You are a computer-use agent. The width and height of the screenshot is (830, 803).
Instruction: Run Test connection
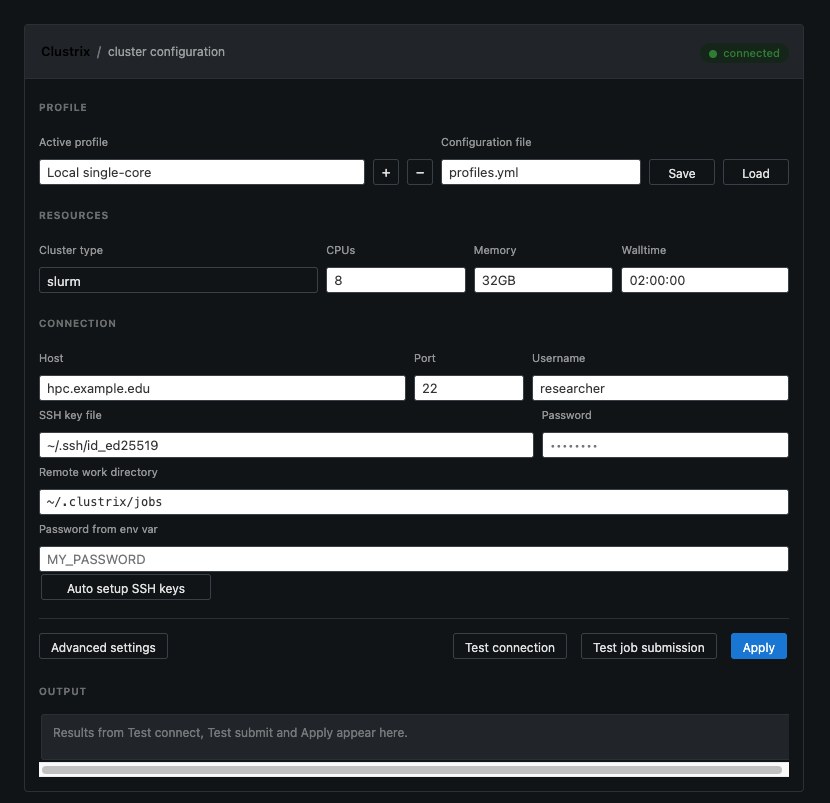click(x=510, y=646)
